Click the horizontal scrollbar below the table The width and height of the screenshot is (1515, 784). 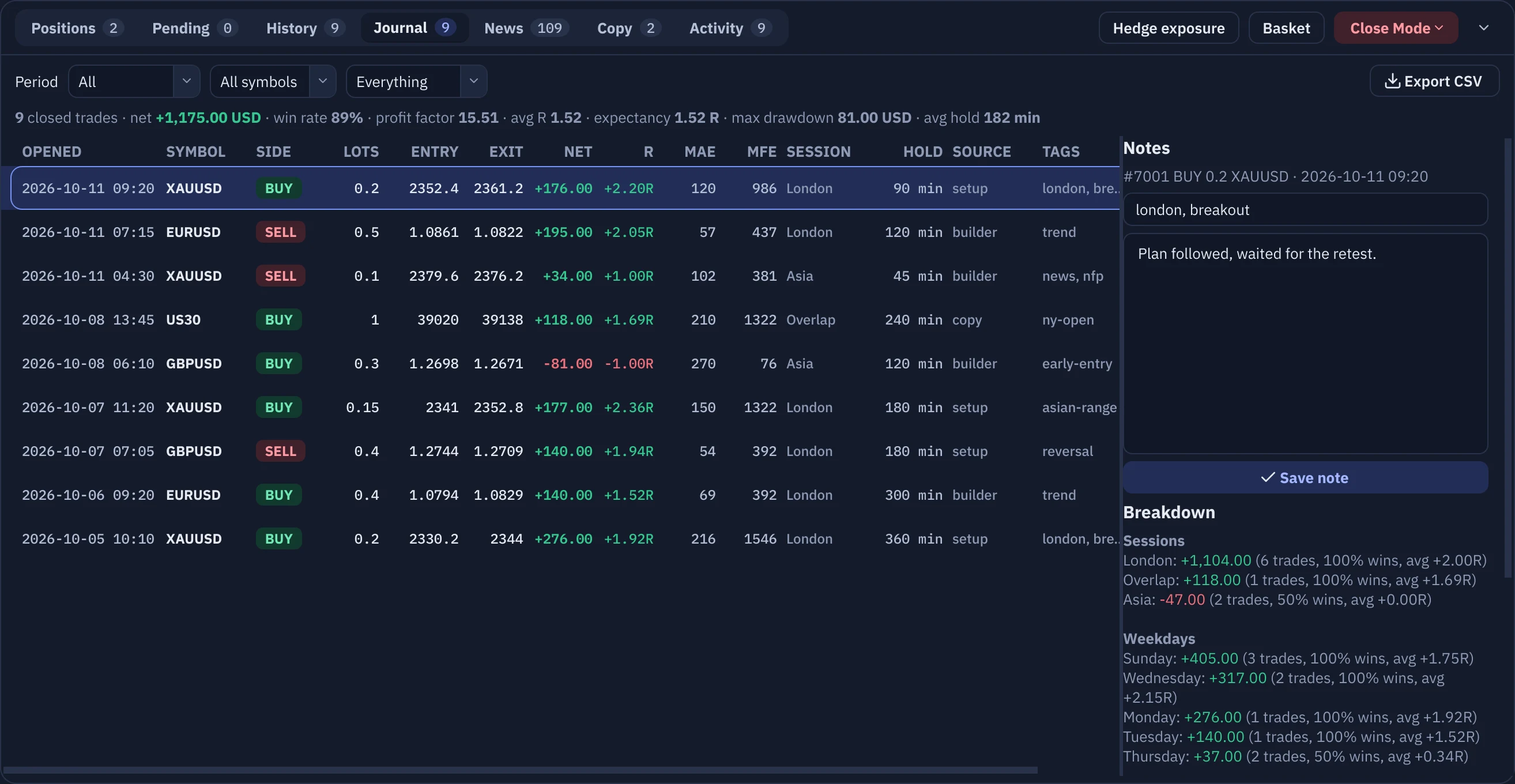coord(520,770)
